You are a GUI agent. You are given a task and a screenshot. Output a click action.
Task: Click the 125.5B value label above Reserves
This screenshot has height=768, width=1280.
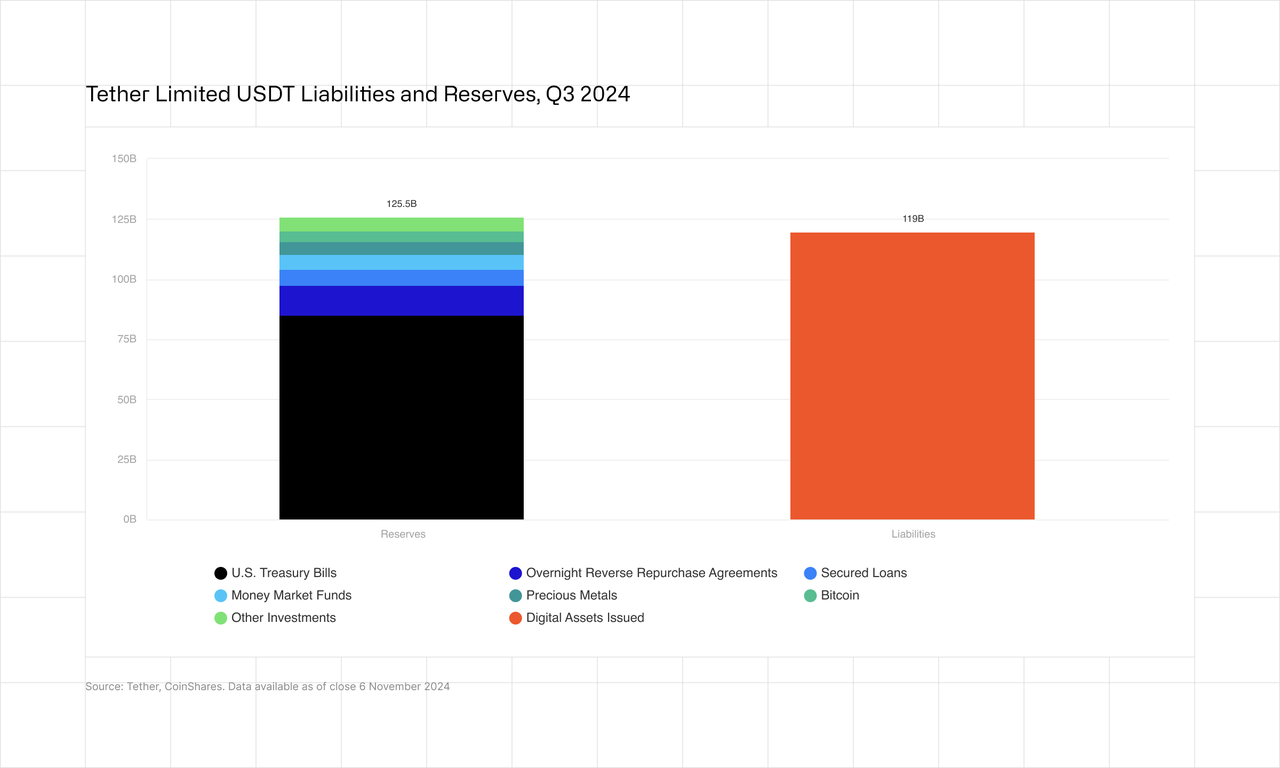point(401,204)
